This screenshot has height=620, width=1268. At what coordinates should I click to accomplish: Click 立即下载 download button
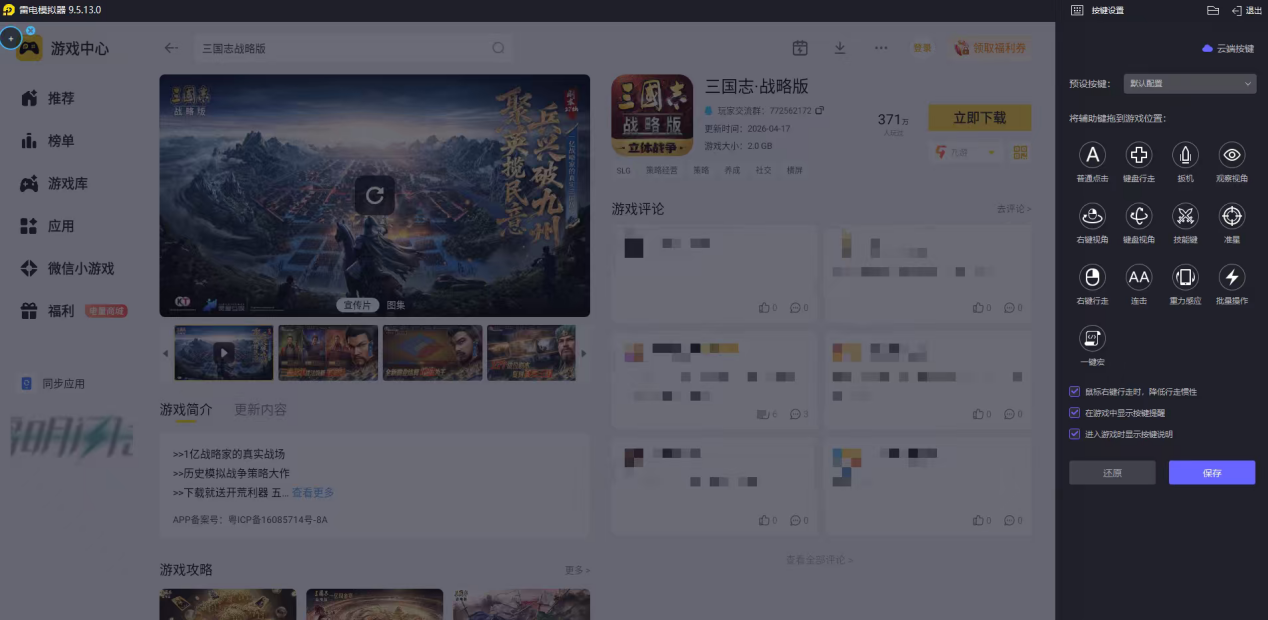979,118
